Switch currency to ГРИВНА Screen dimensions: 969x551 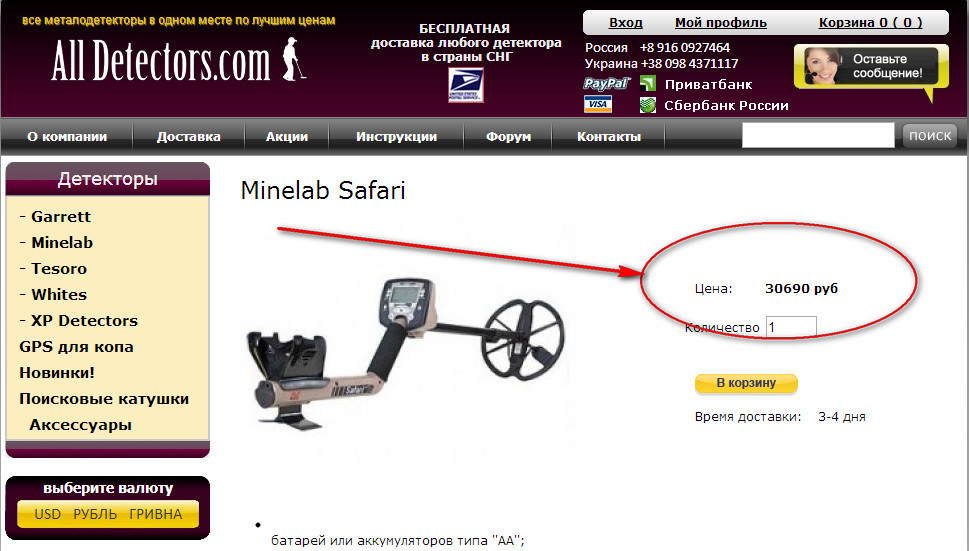[156, 514]
